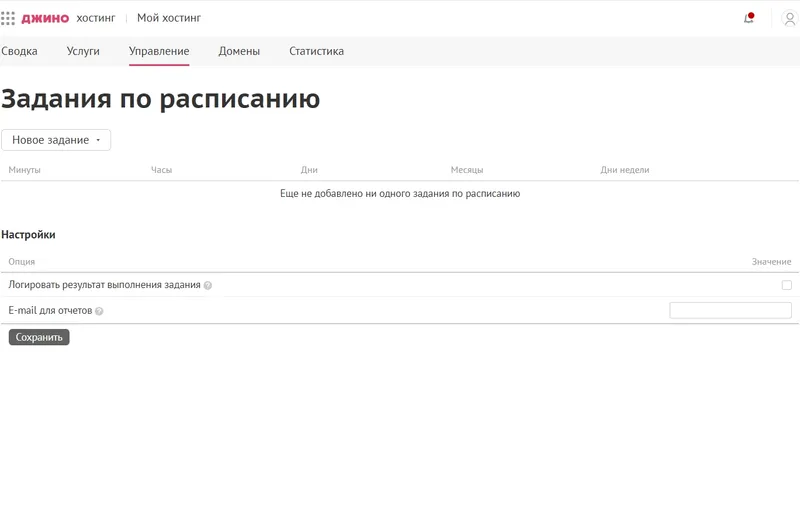The image size is (800, 520).
Task: Open the apps grid icon
Action: click(x=8, y=18)
